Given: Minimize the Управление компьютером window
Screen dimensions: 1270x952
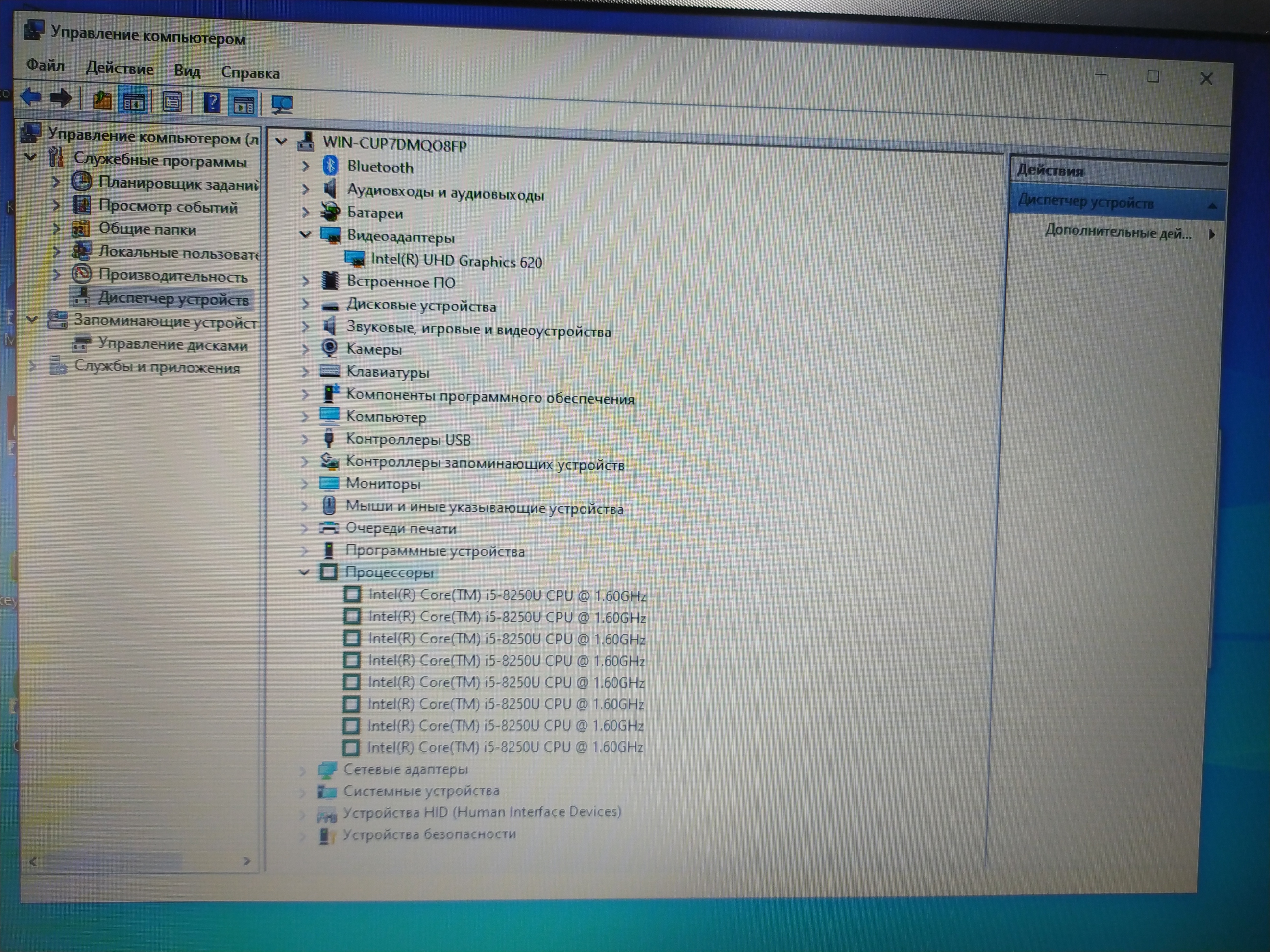Looking at the screenshot, I should [x=1100, y=75].
